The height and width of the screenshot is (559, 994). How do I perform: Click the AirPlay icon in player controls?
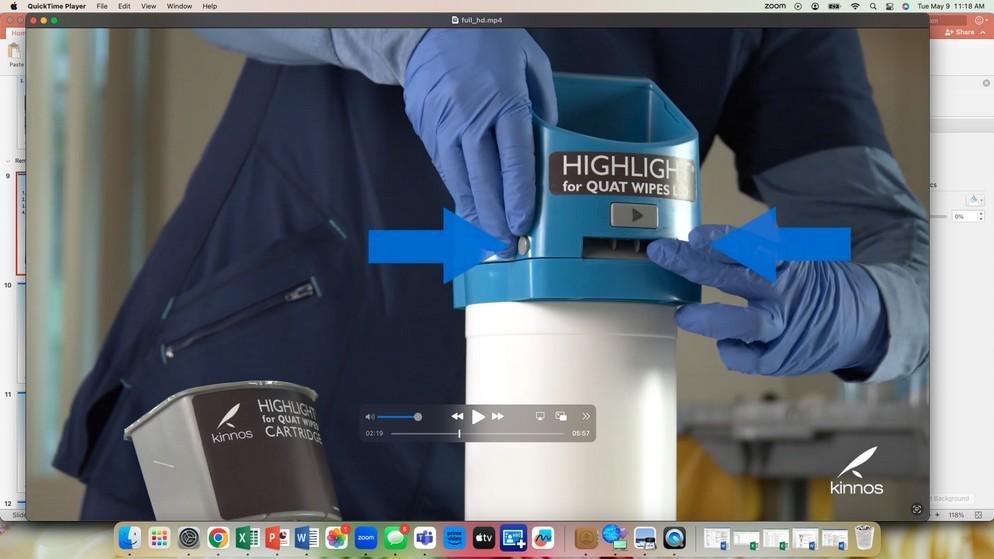[x=540, y=416]
